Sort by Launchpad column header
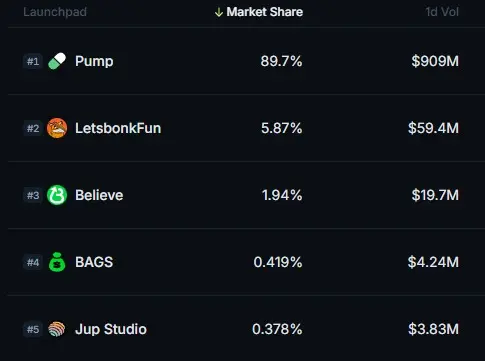Image resolution: width=485 pixels, height=361 pixels. click(55, 12)
